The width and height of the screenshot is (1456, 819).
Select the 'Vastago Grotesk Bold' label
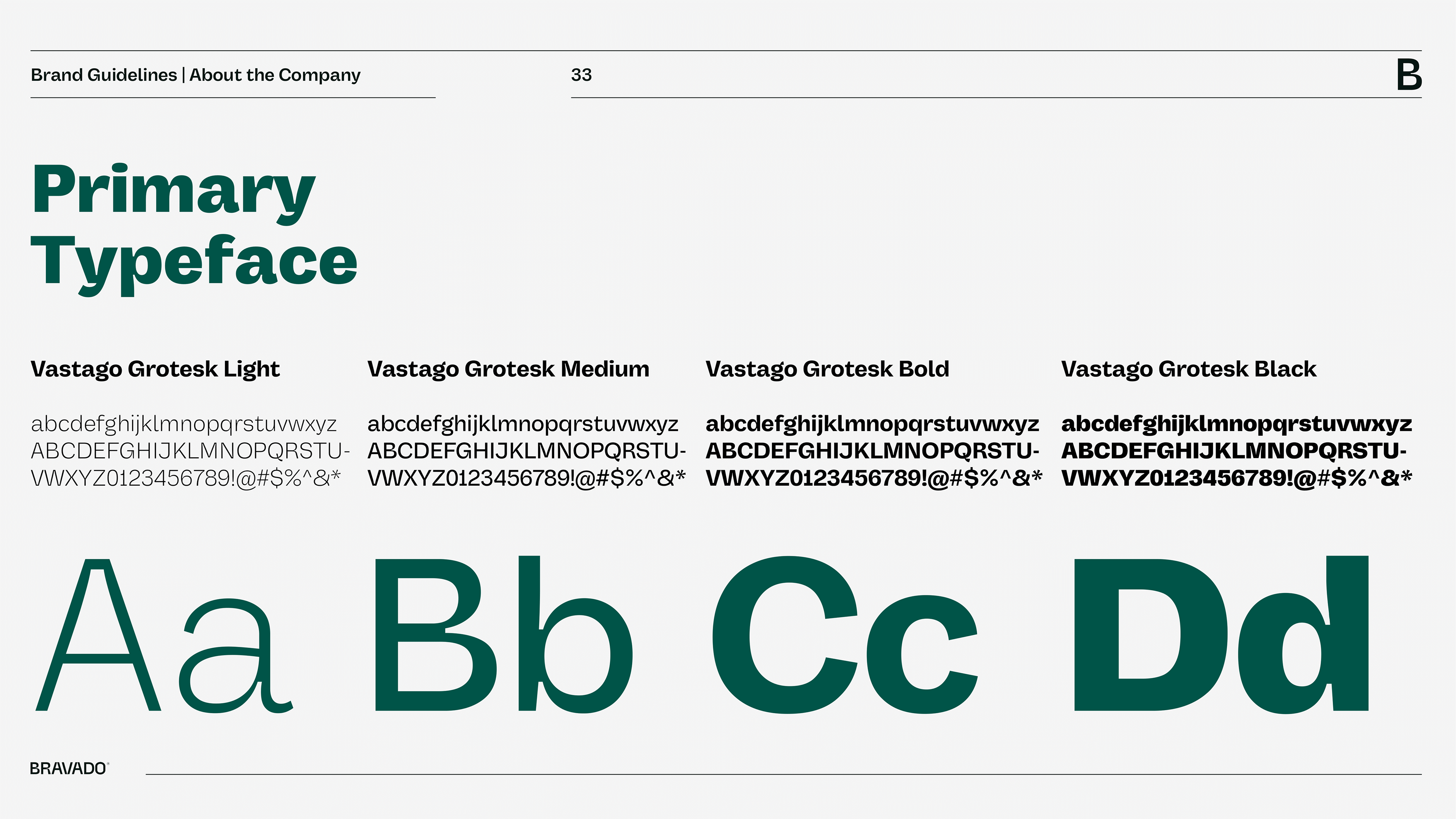(827, 369)
